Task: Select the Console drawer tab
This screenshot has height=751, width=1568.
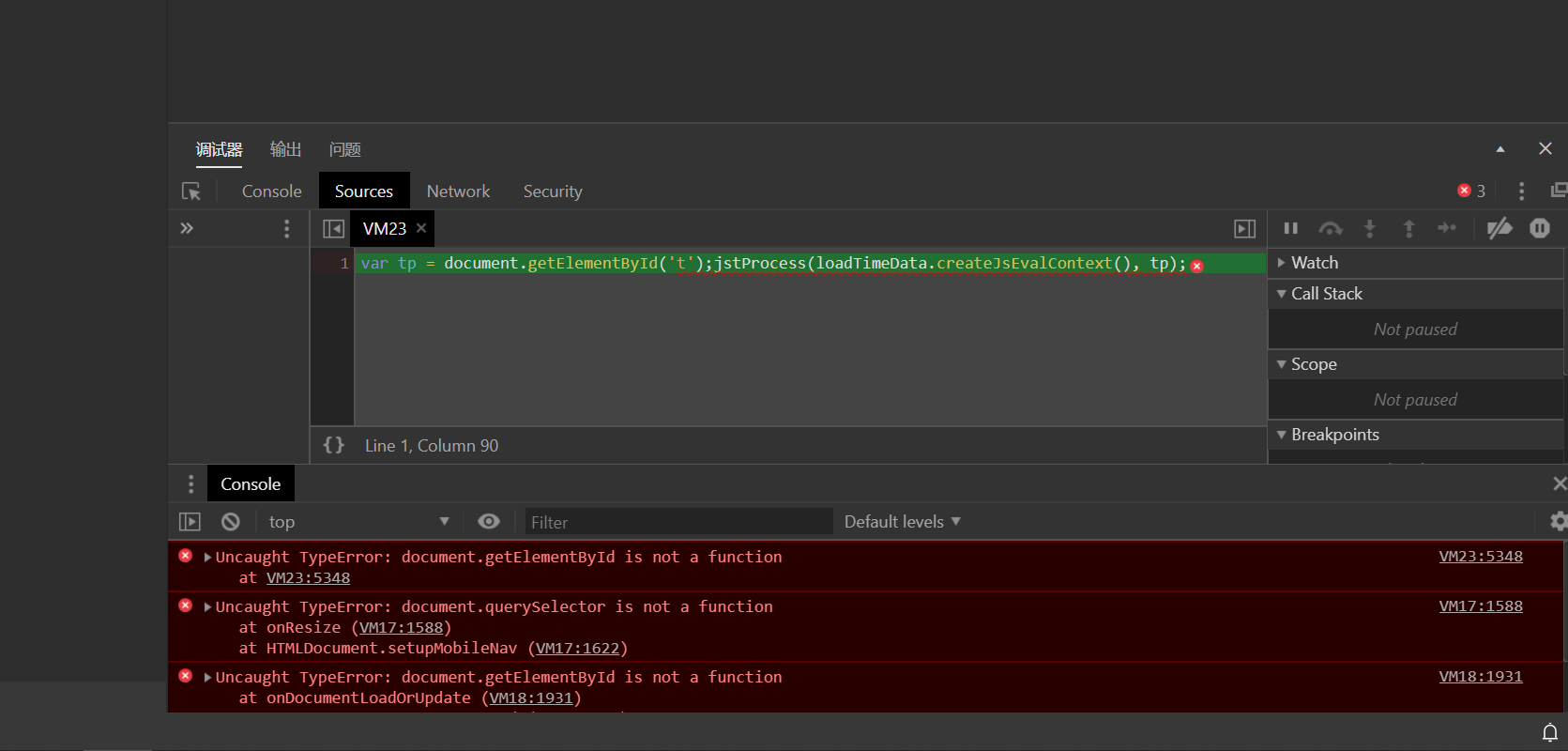Action: (251, 484)
